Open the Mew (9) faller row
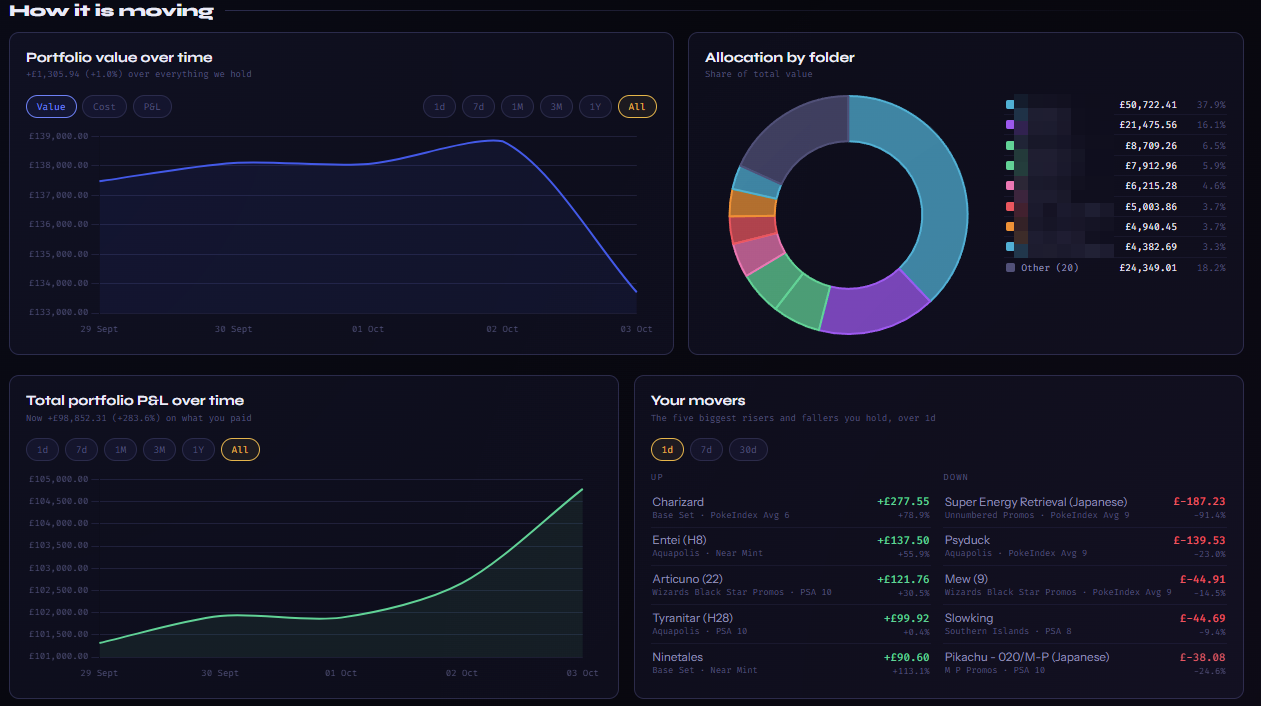 [x=1085, y=585]
